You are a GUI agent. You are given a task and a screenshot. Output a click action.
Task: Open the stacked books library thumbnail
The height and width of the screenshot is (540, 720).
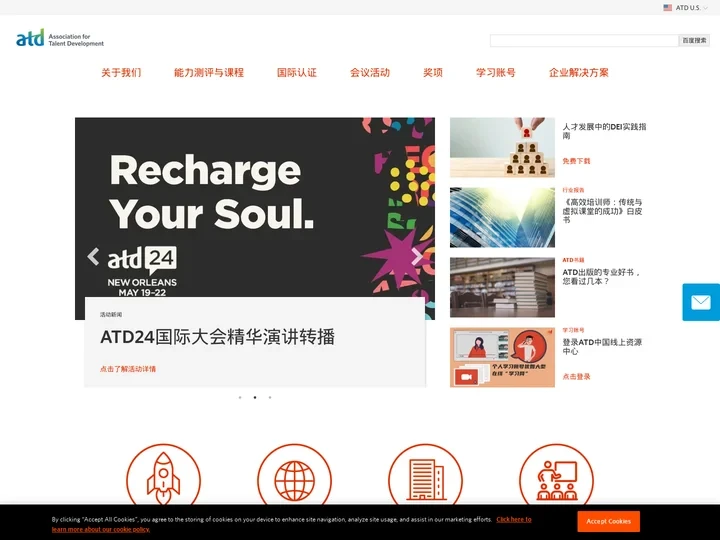(x=502, y=287)
